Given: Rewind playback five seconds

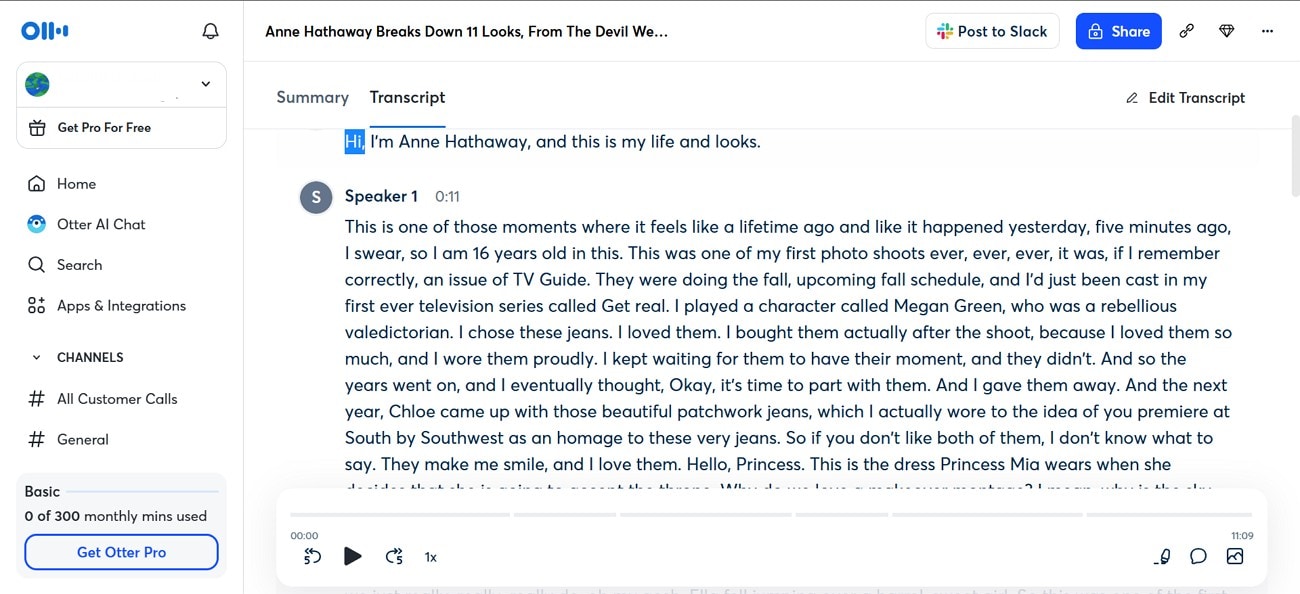Looking at the screenshot, I should [312, 557].
